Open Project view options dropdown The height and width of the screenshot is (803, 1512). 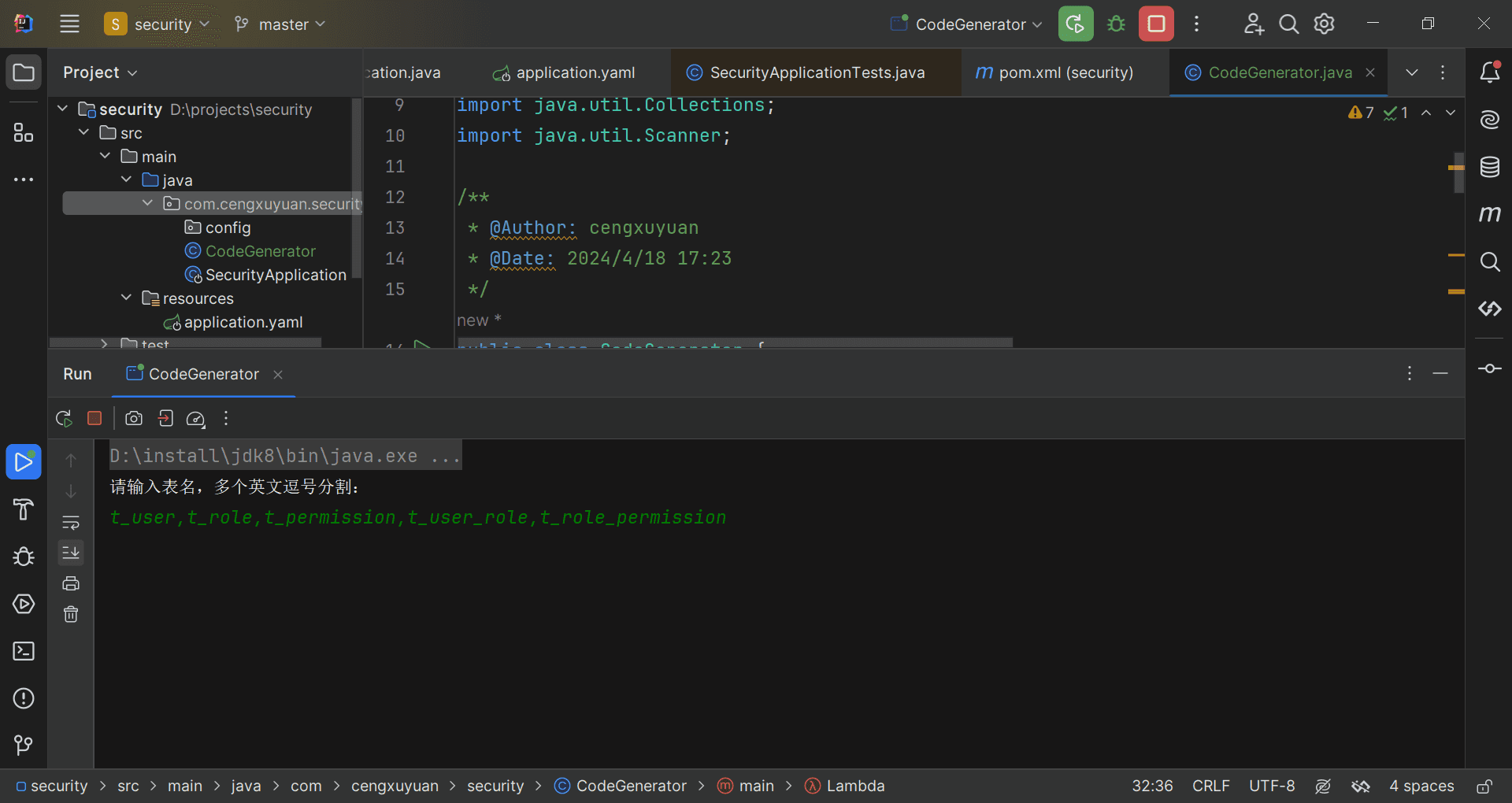[100, 72]
